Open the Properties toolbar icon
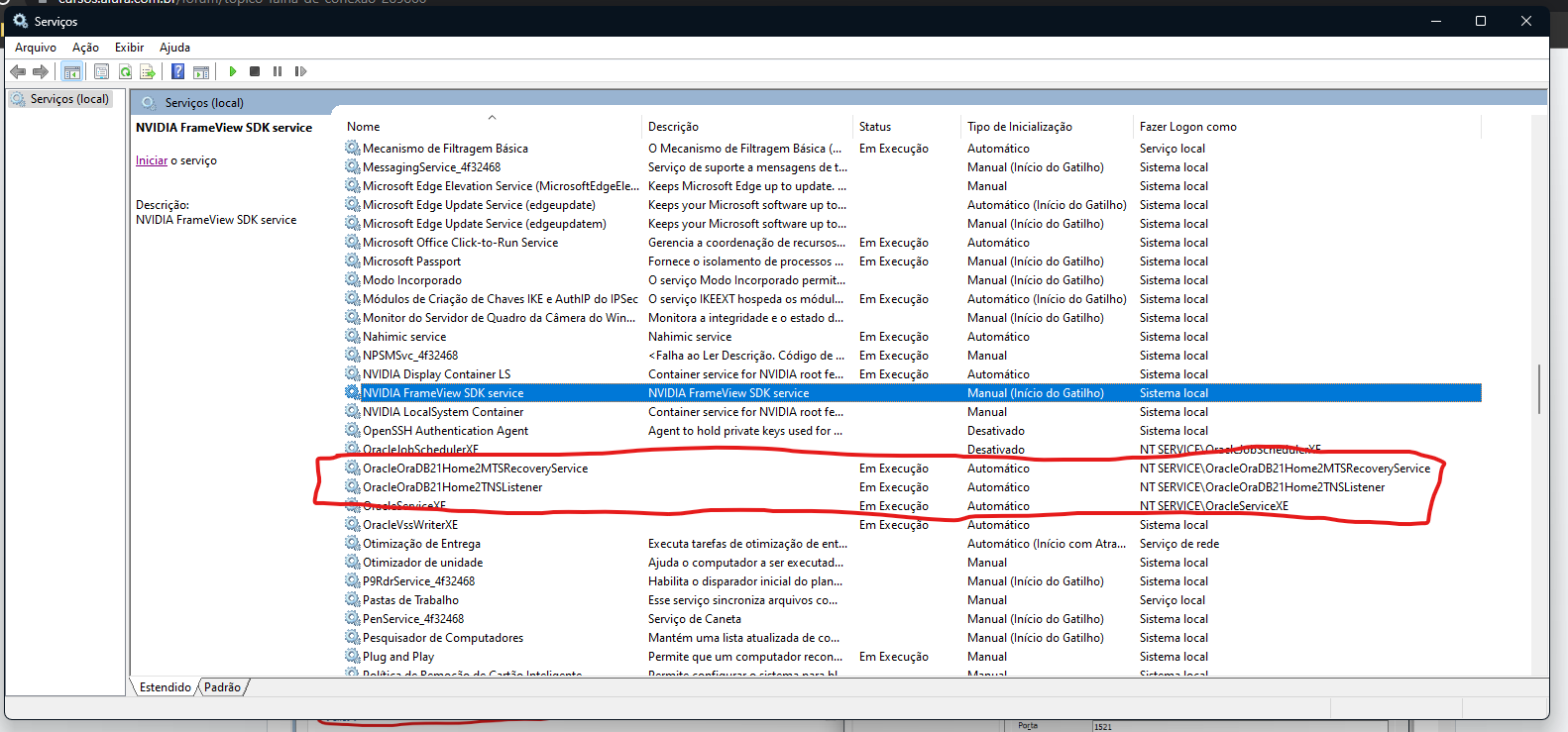The image size is (1568, 732). coord(101,71)
